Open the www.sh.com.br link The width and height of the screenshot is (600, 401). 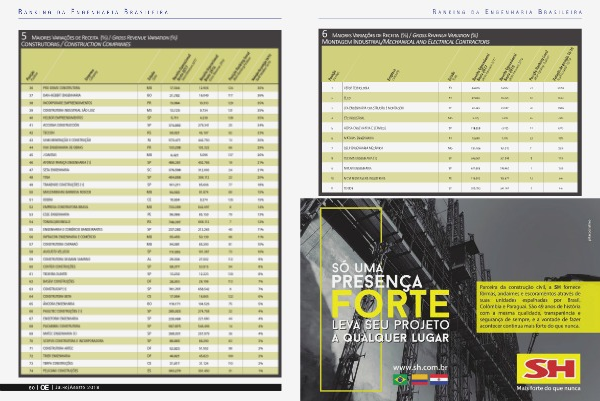(x=420, y=367)
